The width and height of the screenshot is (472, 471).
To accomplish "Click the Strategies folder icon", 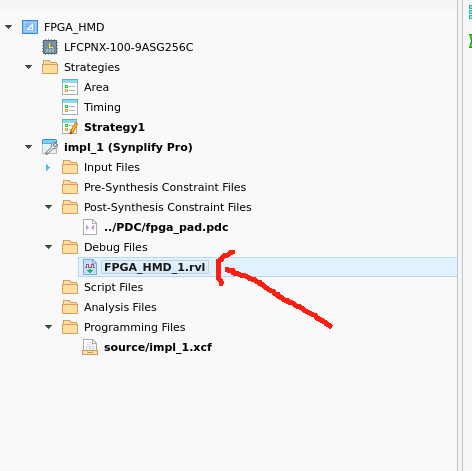I will click(x=50, y=67).
